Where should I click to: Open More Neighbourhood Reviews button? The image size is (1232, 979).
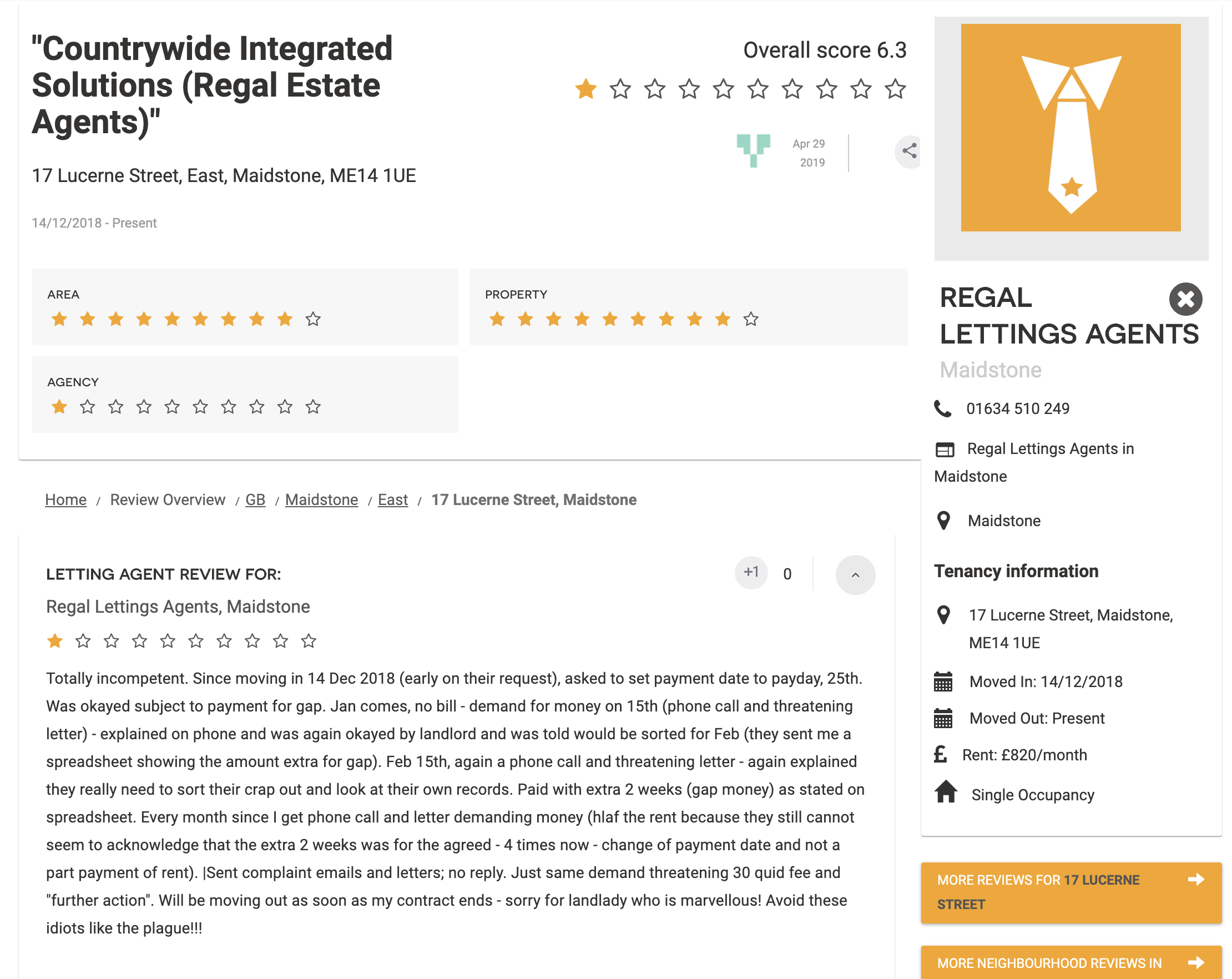click(x=1071, y=963)
